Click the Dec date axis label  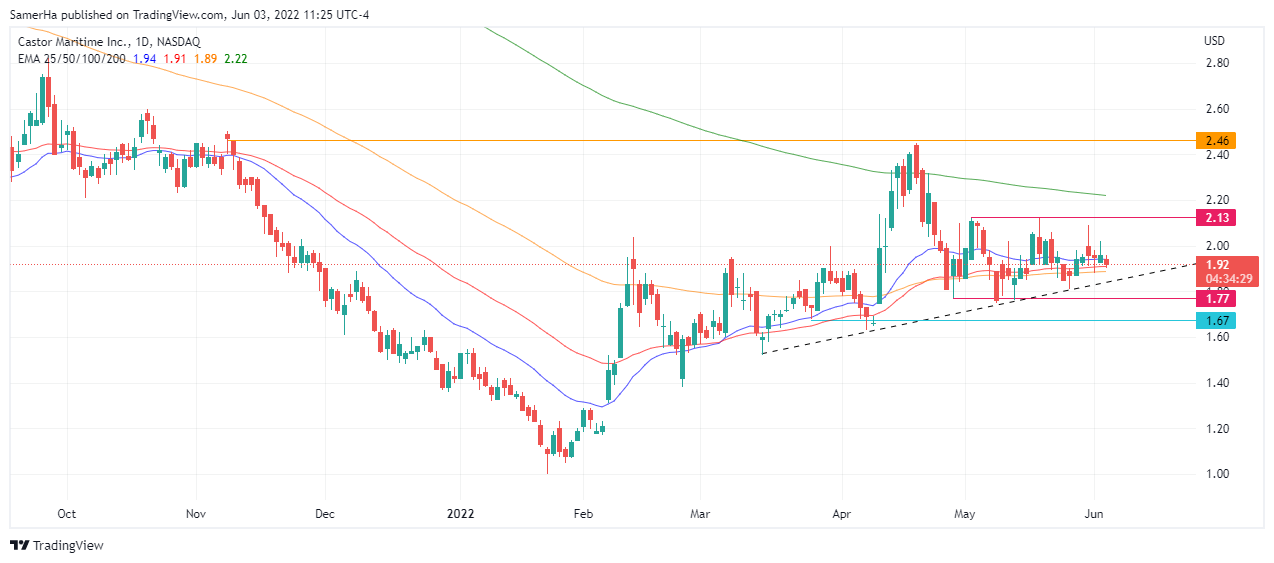pyautogui.click(x=325, y=514)
